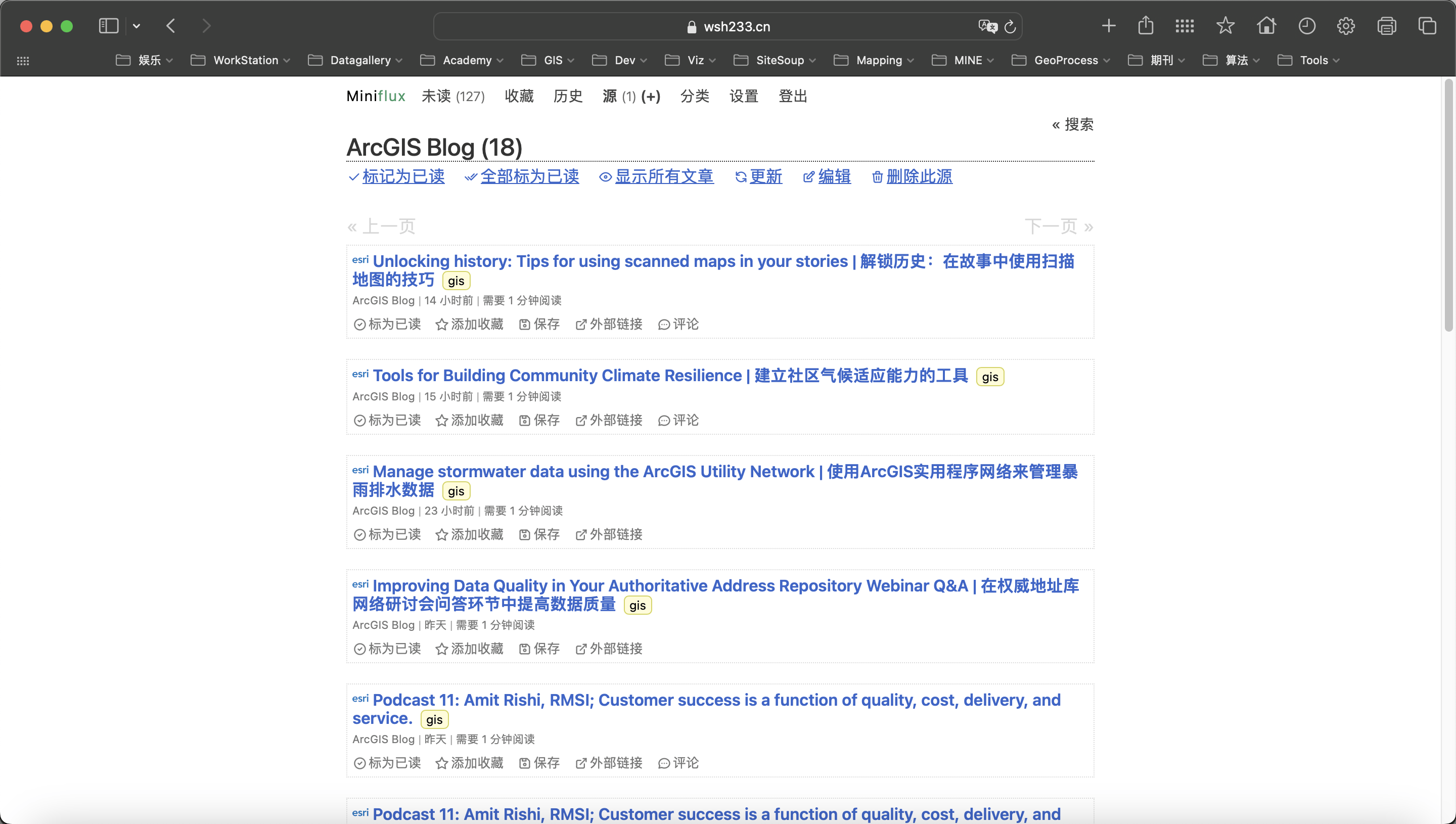Toggle 添加收藏 for Climate Resilience article
Viewport: 1456px width, 824px height.
[470, 421]
